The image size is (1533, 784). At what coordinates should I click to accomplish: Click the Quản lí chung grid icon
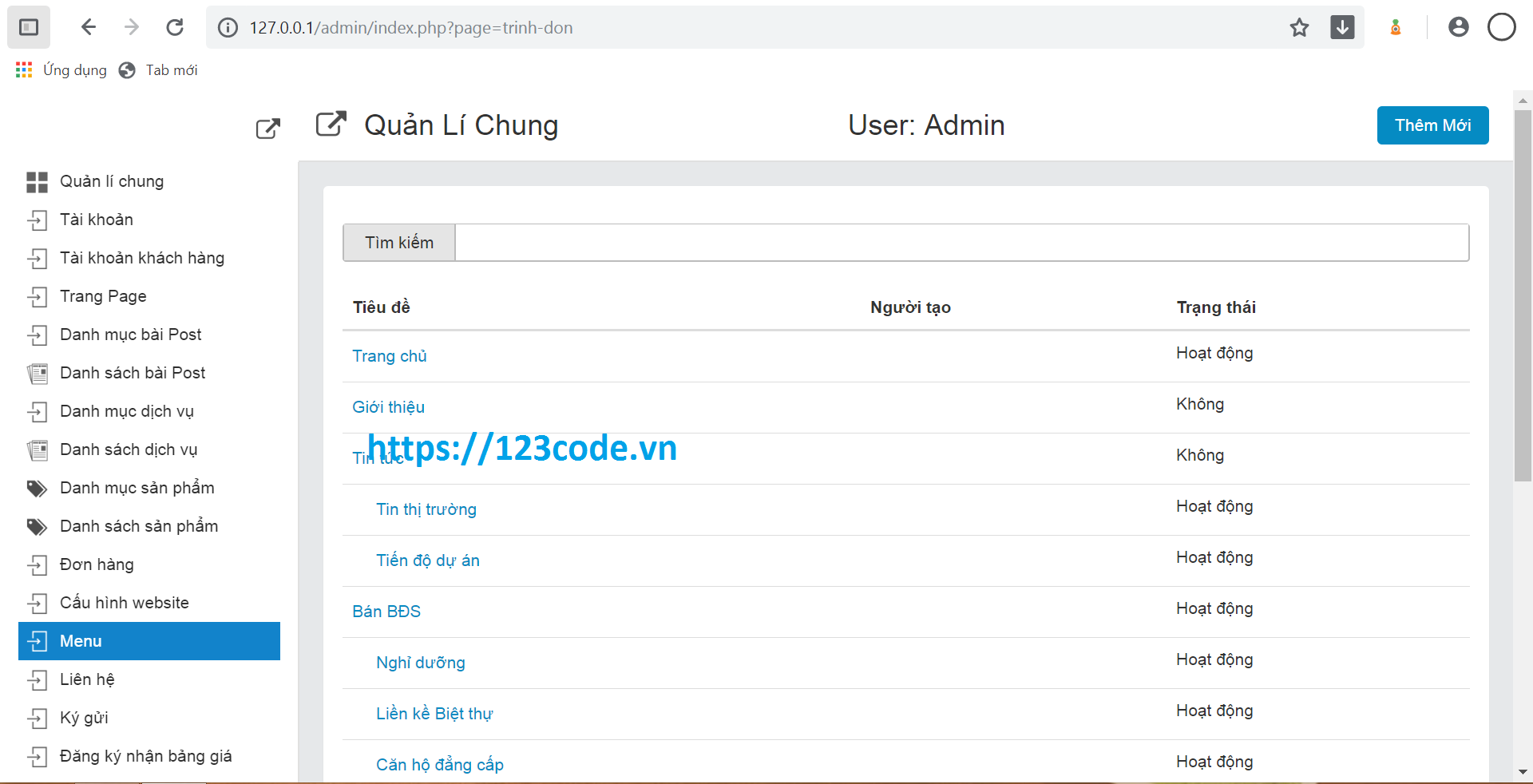click(x=37, y=182)
